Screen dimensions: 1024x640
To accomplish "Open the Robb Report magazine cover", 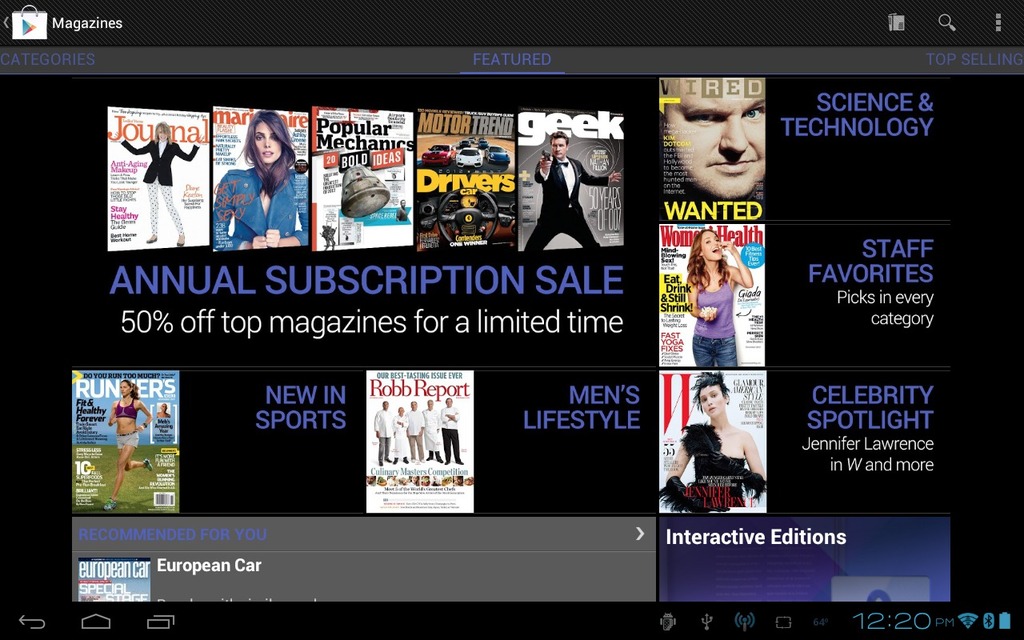I will coord(420,442).
